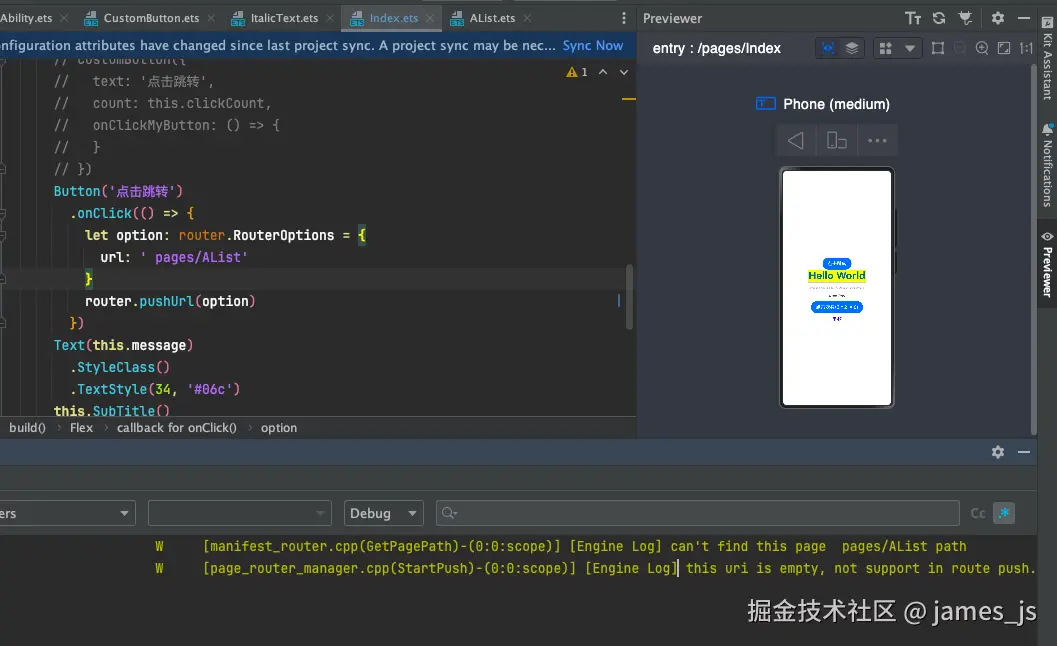Click the 'option' breadcrumb item

coord(279,428)
